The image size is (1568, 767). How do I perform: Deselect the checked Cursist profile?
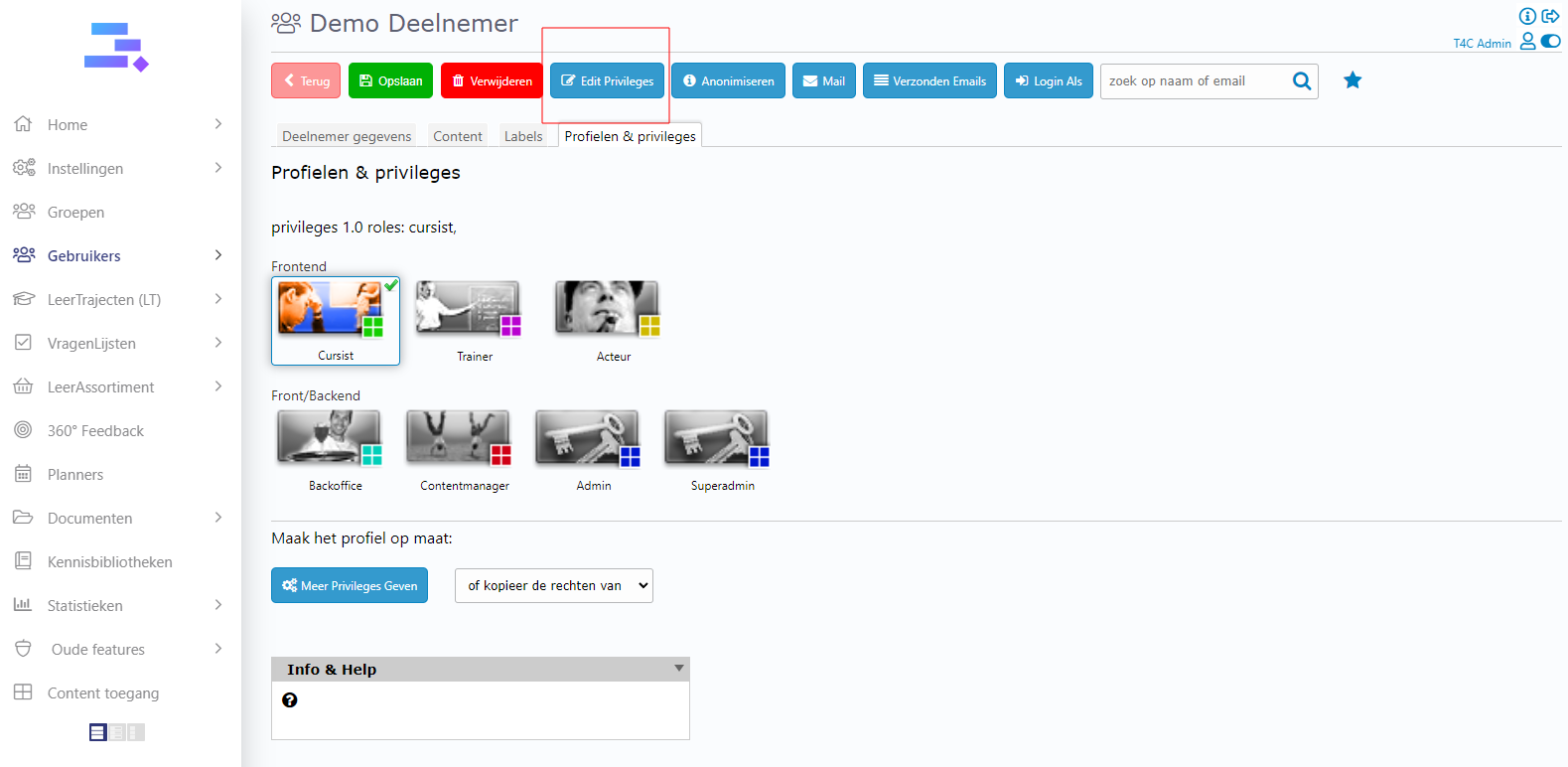[x=336, y=320]
